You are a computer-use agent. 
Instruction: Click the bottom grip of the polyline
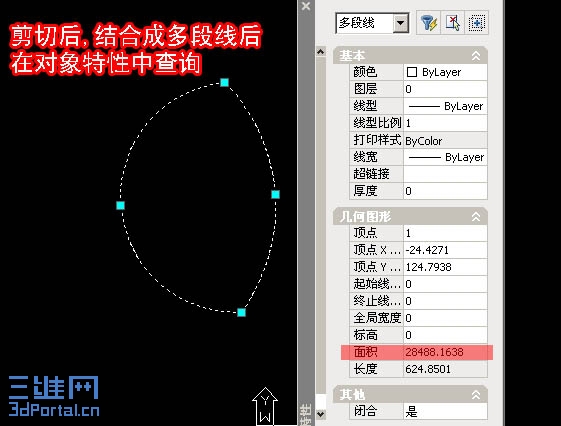point(242,313)
